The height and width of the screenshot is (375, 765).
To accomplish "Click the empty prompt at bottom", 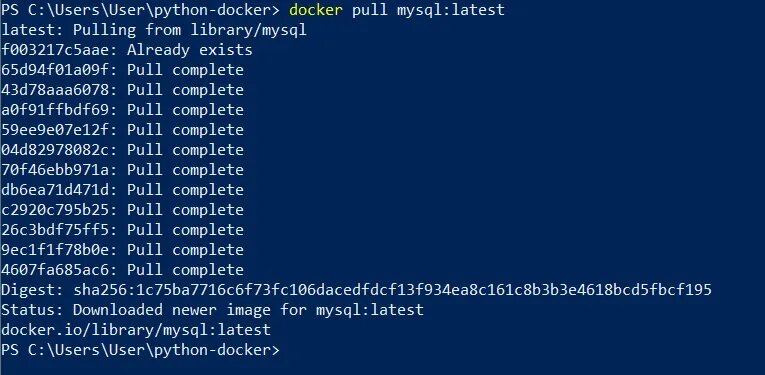I will [141, 350].
